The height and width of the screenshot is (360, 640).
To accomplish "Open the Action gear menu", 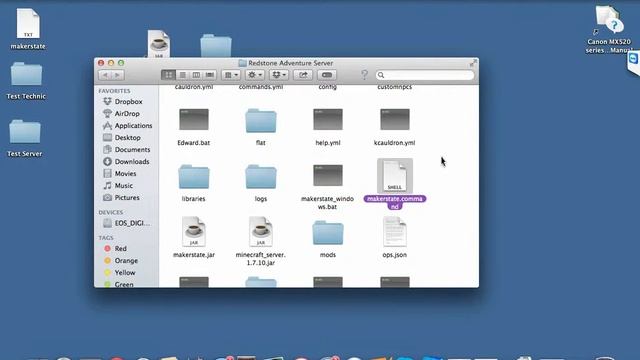I will coord(255,75).
